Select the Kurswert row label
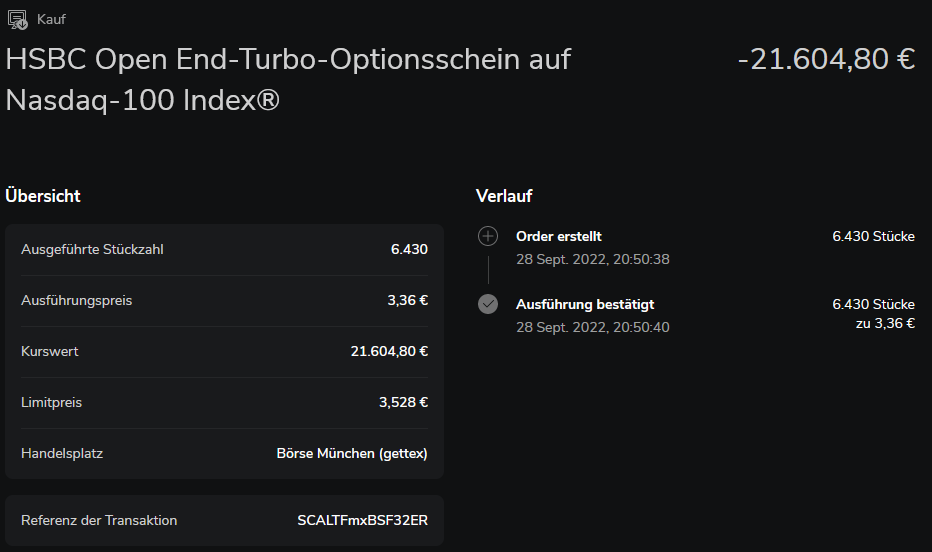The height and width of the screenshot is (552, 932). [x=50, y=351]
